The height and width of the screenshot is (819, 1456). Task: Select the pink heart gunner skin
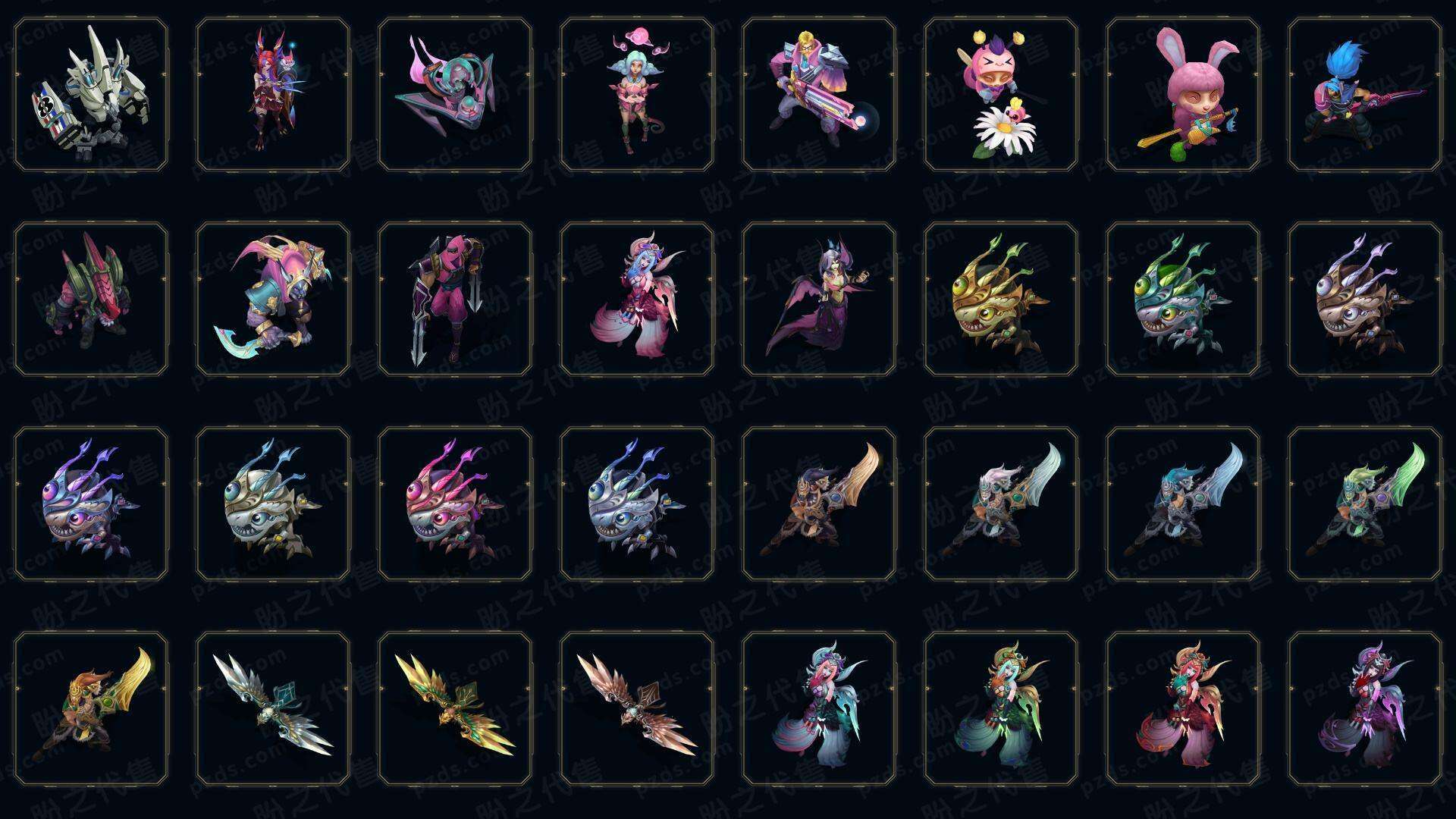point(819,95)
